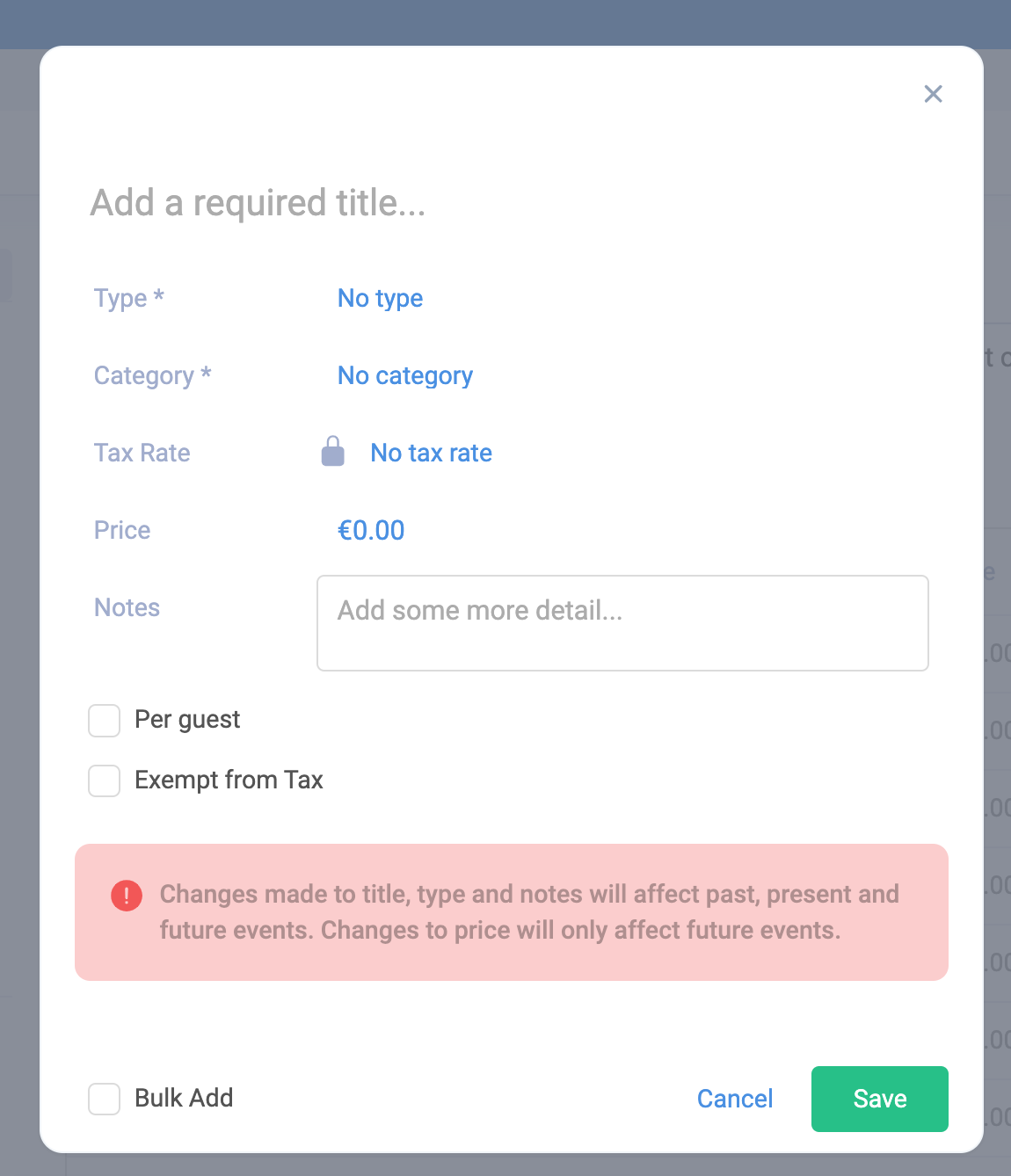1011x1176 pixels.
Task: Open the No tax rate selector
Action: pyautogui.click(x=431, y=453)
